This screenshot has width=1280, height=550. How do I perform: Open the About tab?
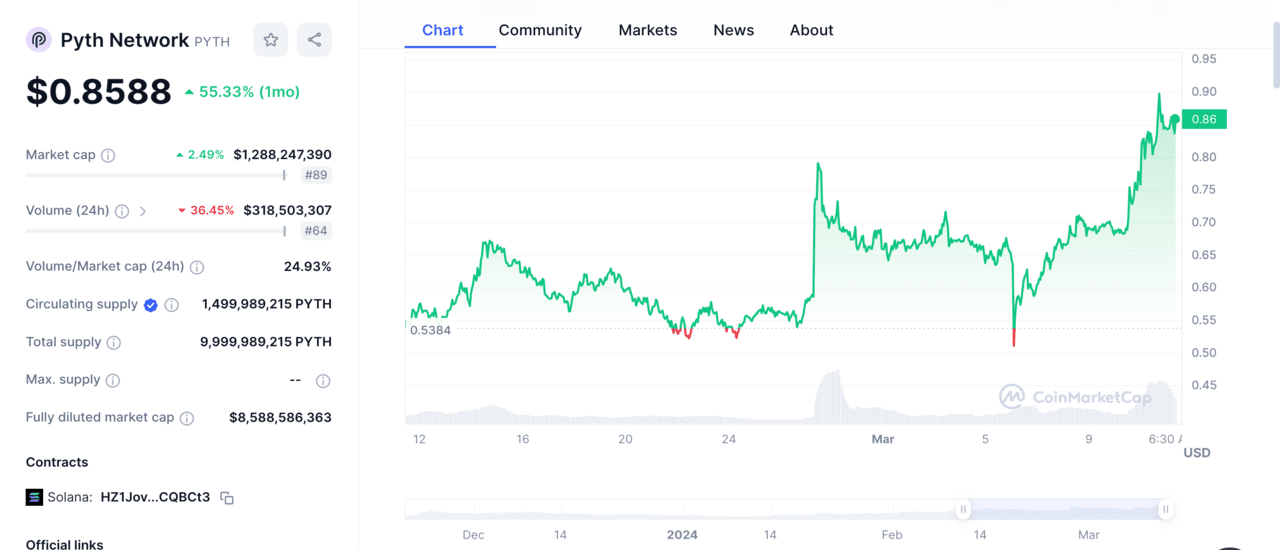click(811, 30)
